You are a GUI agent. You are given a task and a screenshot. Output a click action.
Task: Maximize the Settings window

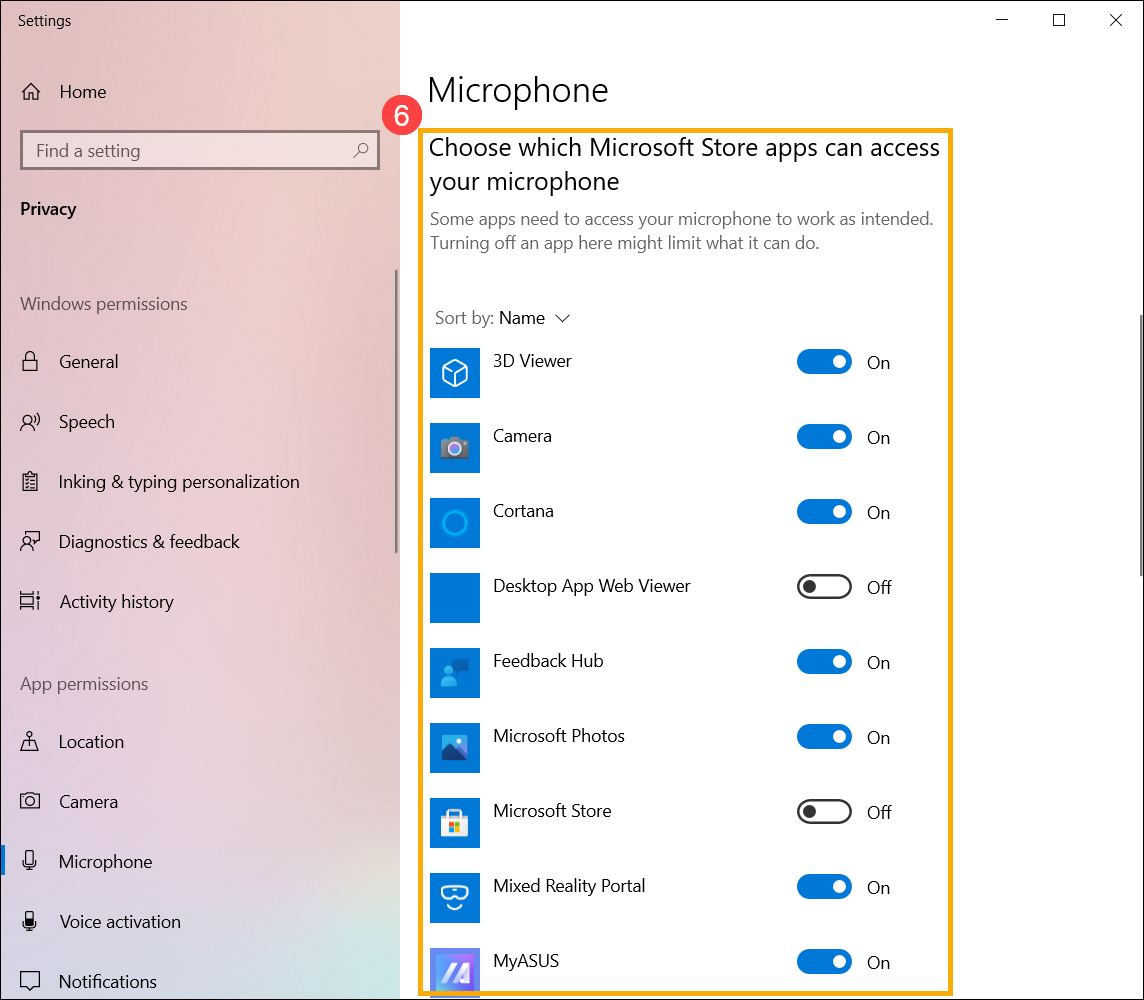click(1059, 20)
